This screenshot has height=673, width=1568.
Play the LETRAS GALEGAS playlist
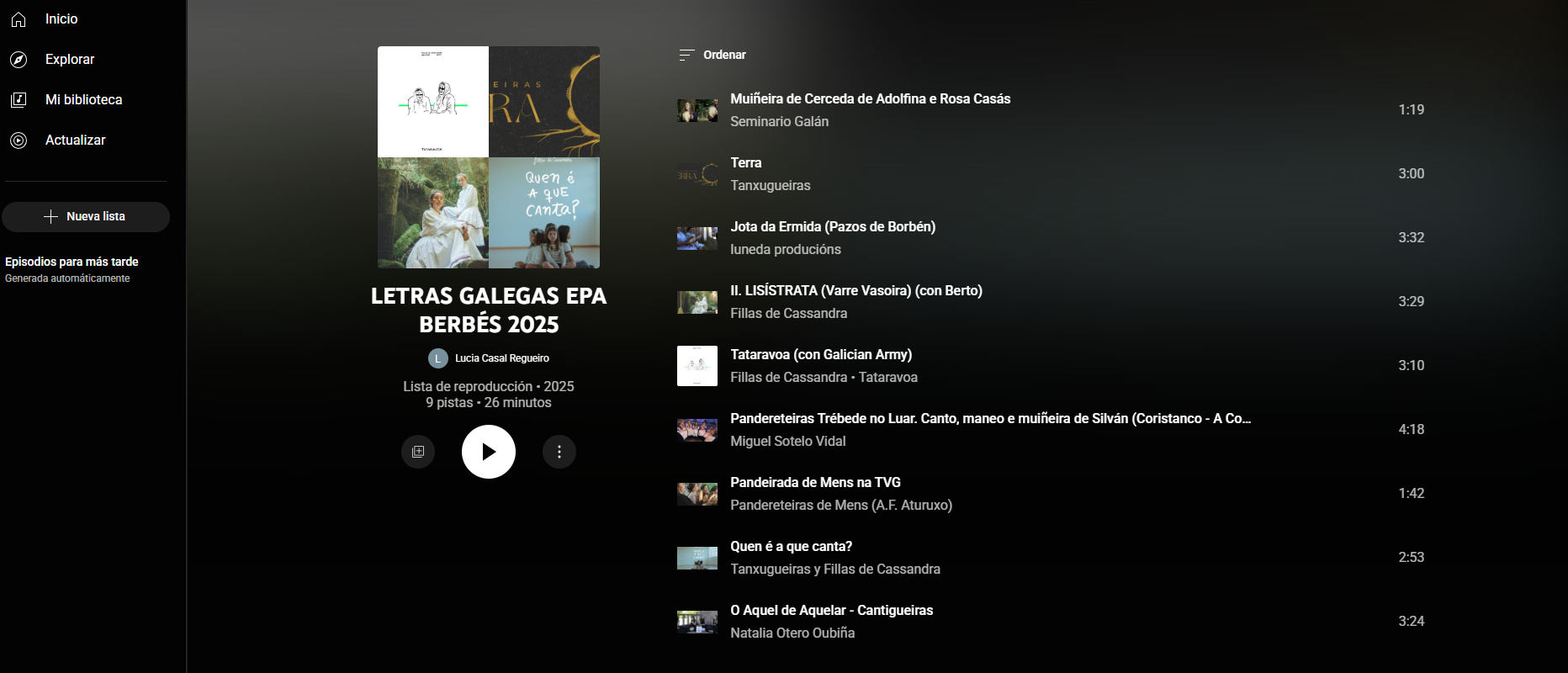tap(489, 452)
